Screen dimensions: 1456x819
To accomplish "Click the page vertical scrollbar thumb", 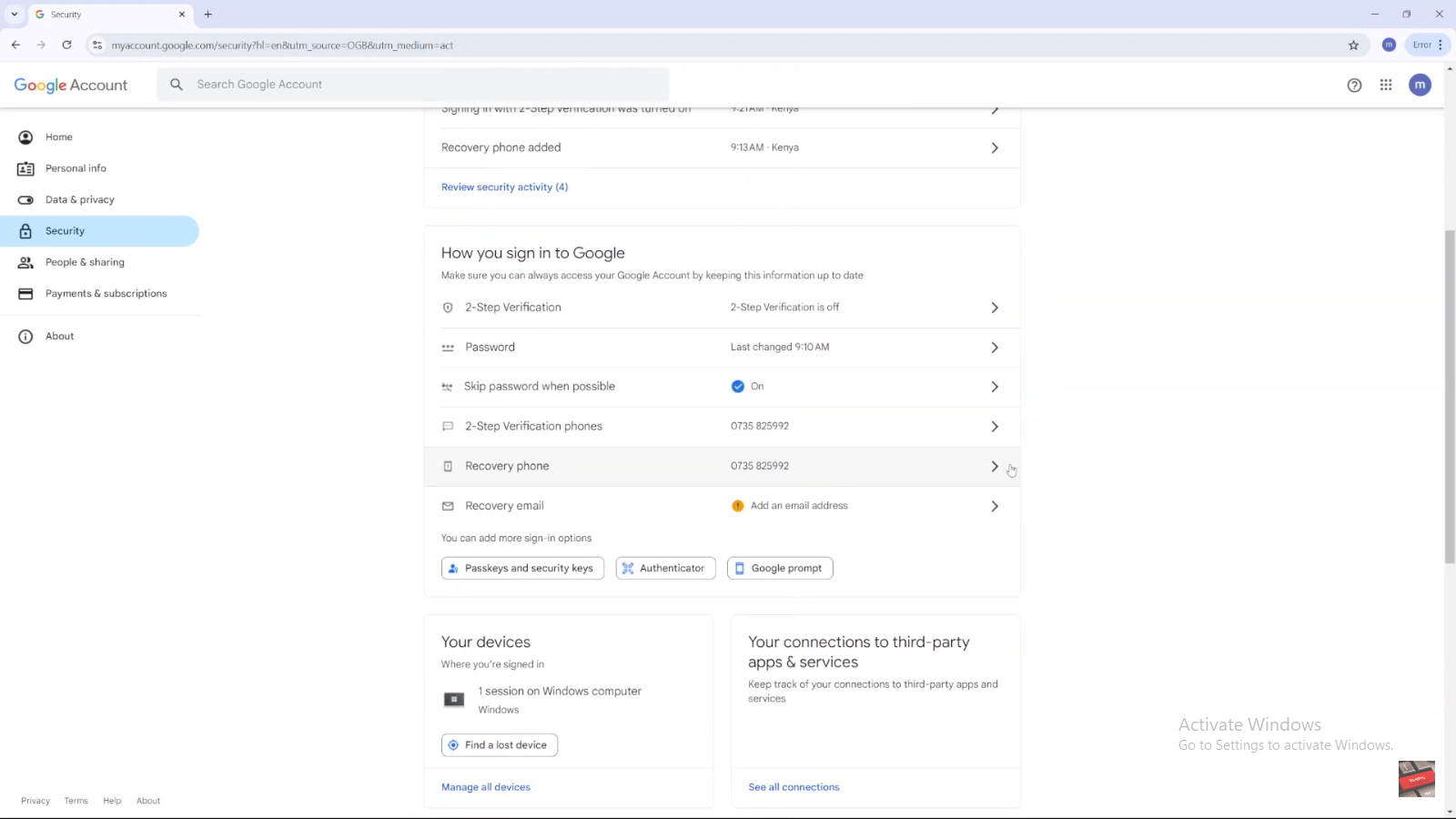I will click(1450, 397).
